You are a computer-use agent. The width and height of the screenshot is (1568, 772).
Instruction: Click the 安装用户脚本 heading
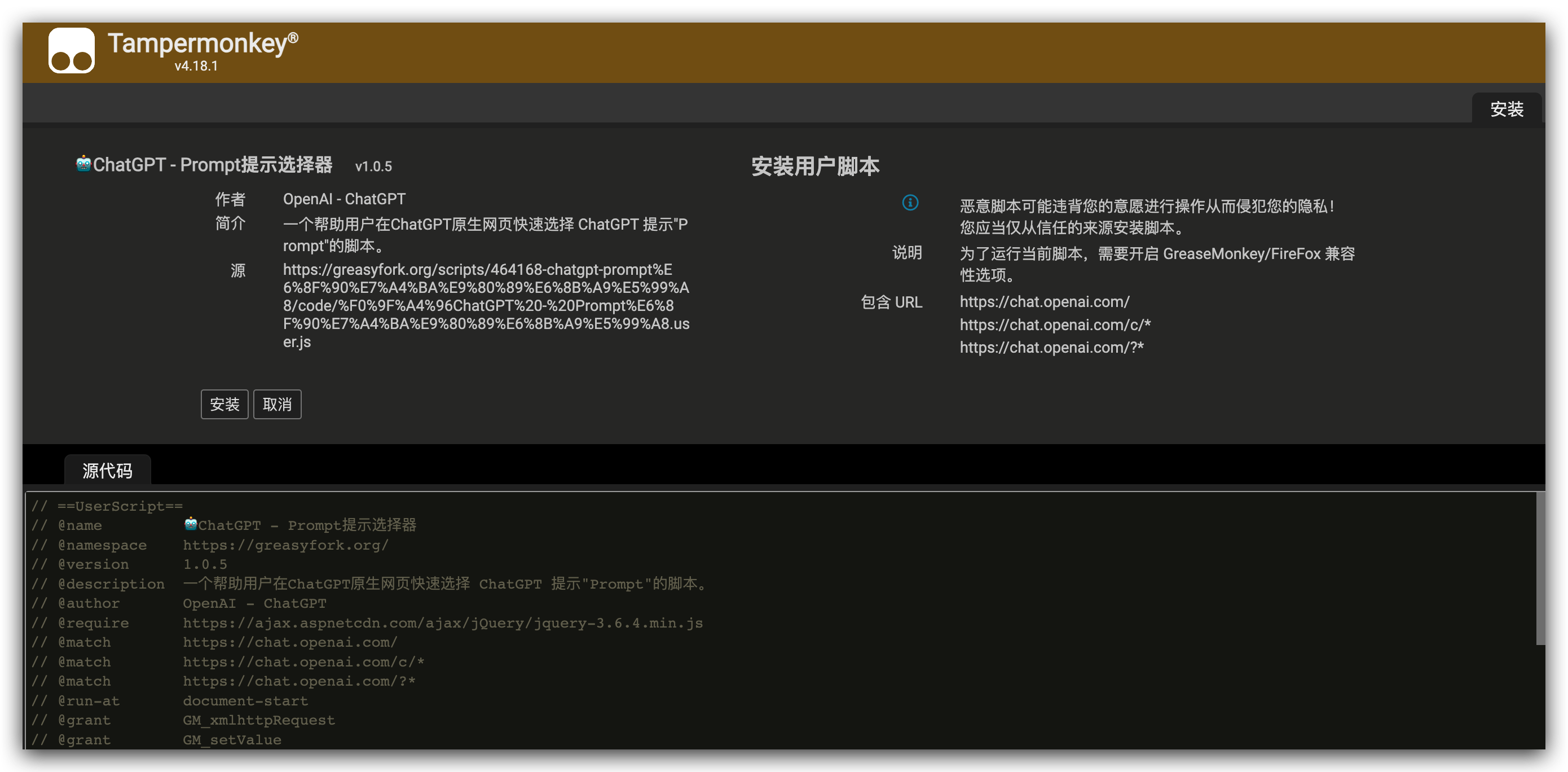tap(815, 166)
